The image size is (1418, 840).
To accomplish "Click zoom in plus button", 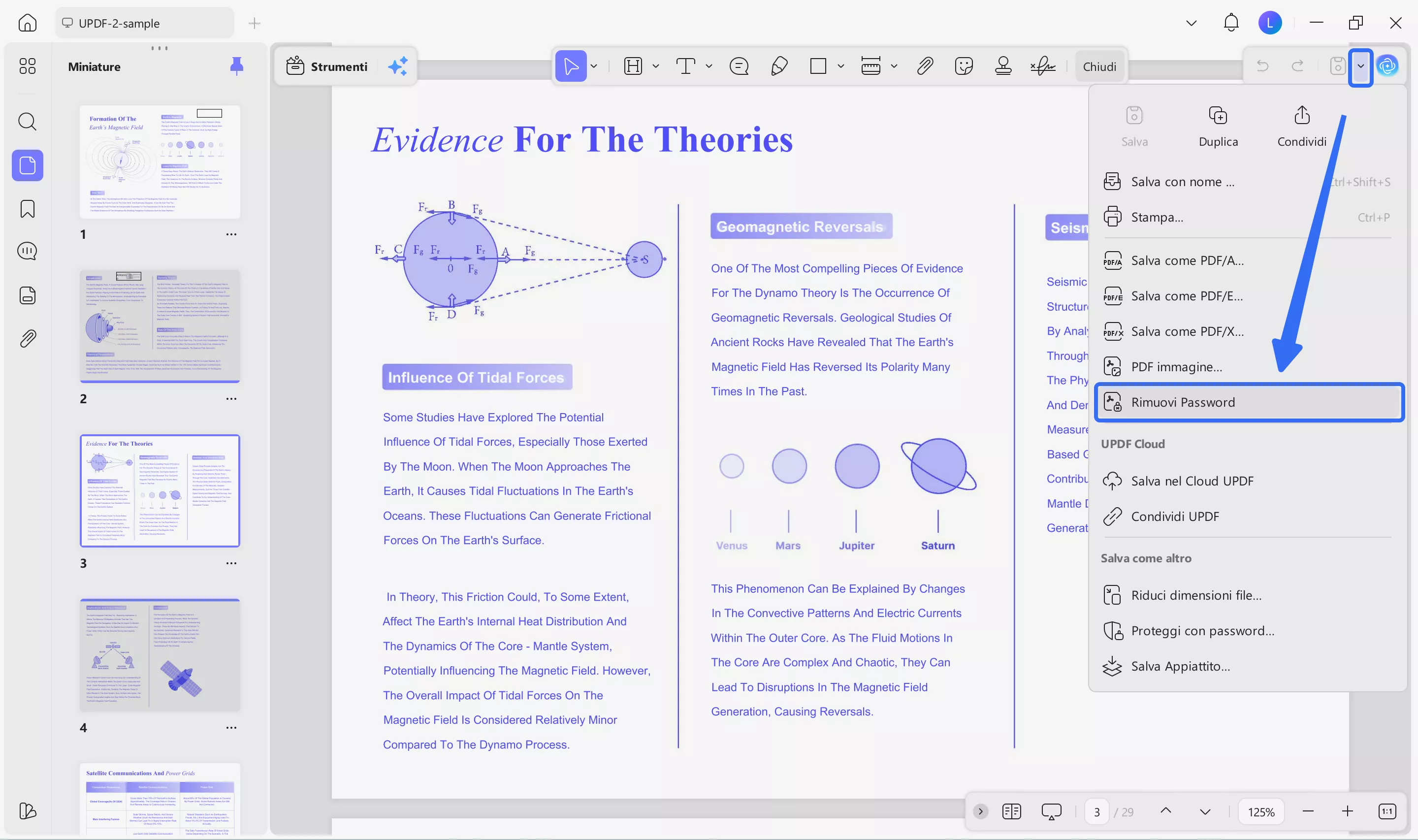I will (x=1347, y=811).
